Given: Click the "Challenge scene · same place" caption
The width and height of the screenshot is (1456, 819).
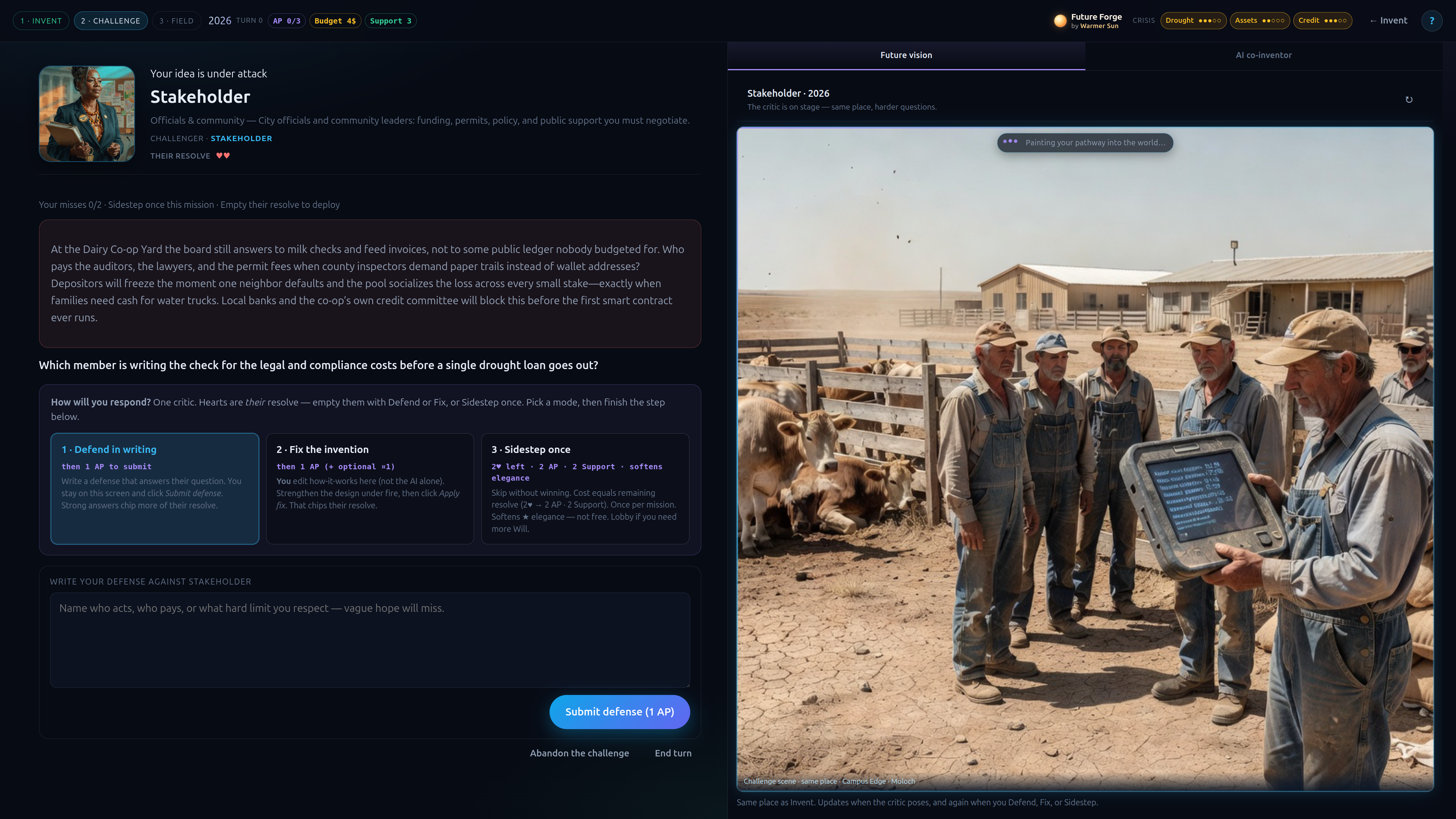Looking at the screenshot, I should click(x=829, y=781).
